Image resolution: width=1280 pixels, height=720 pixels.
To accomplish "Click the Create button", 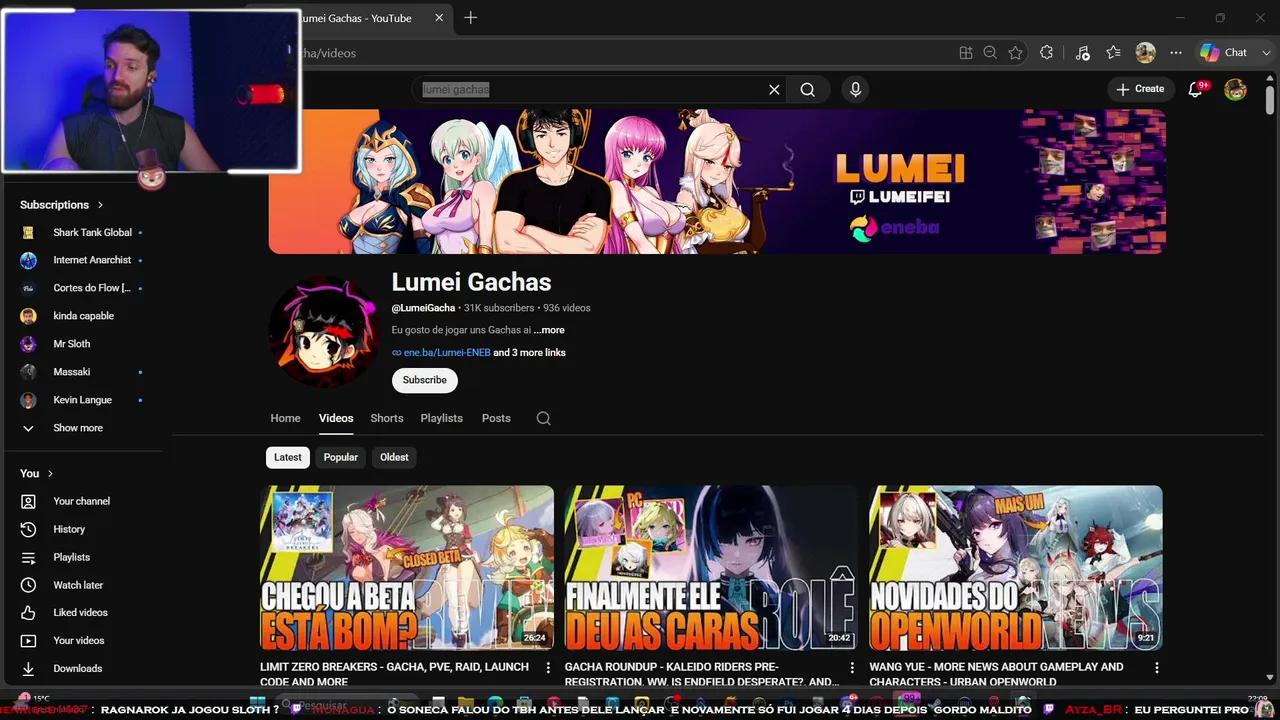I will click(1140, 89).
